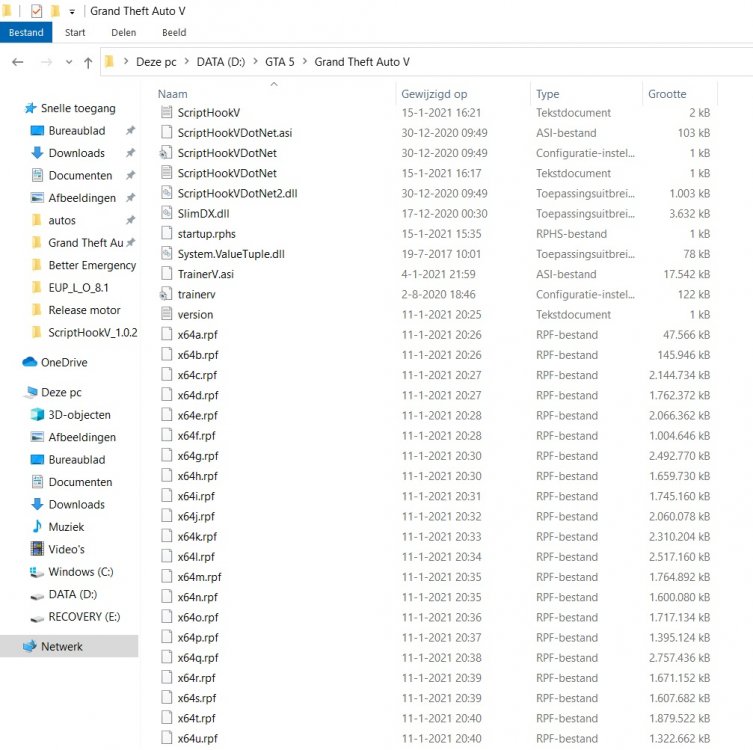Select the x64g.rpf file name
The height and width of the screenshot is (750, 753).
pyautogui.click(x=198, y=456)
